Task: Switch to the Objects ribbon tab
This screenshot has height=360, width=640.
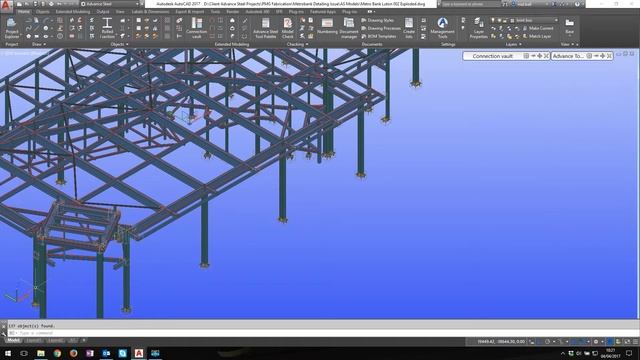Action: (42, 12)
